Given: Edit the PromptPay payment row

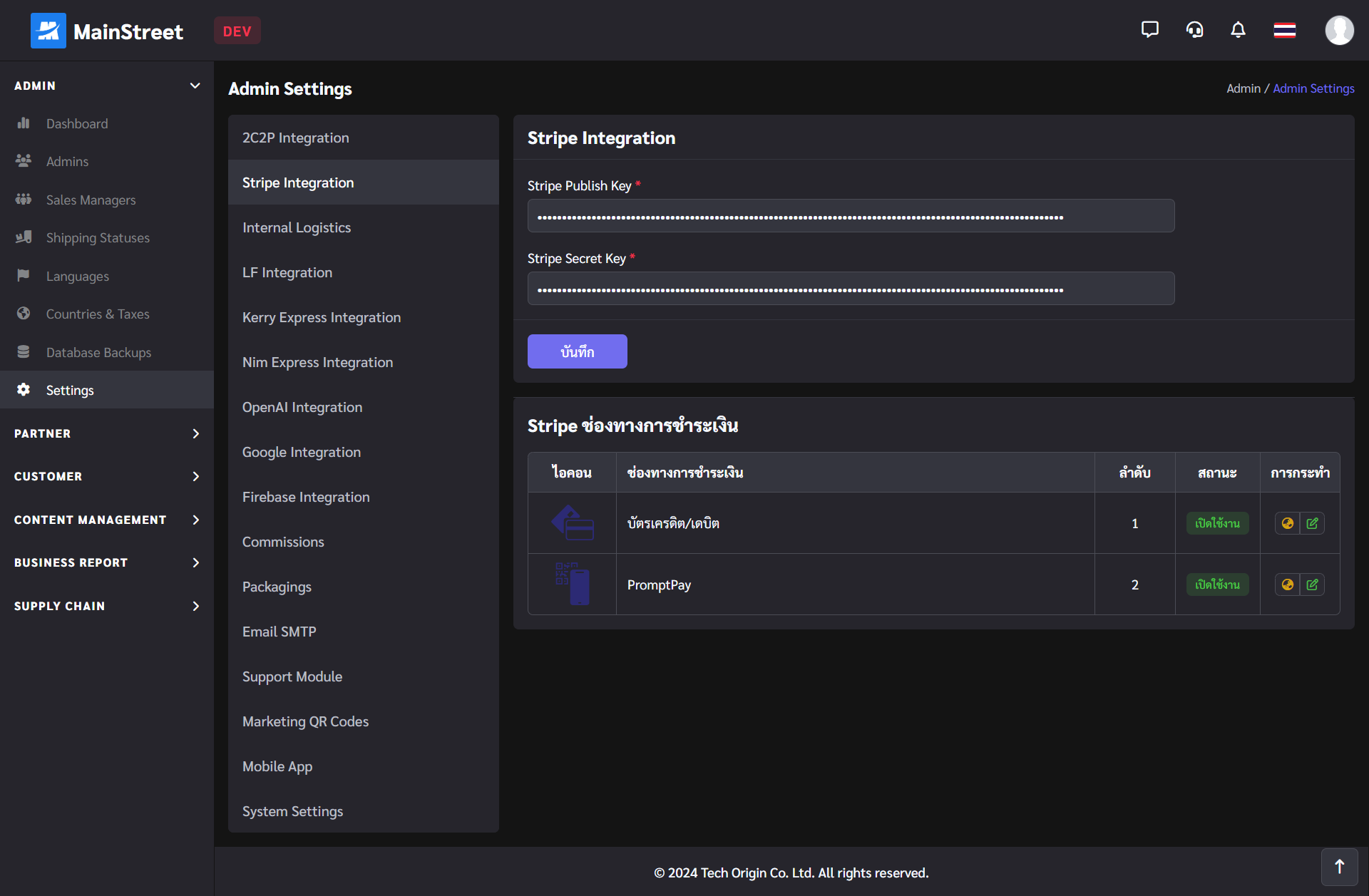Looking at the screenshot, I should [1312, 585].
